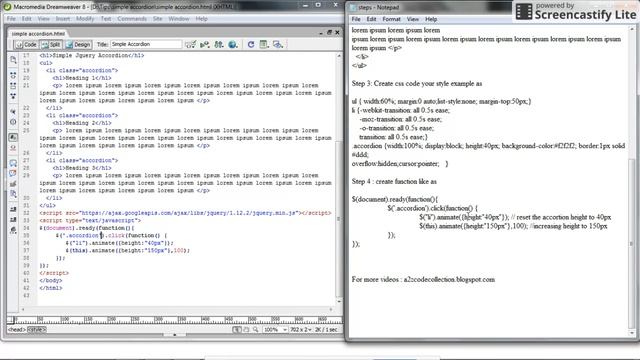Open Dreamweaver Insert menu

(x=63, y=19)
